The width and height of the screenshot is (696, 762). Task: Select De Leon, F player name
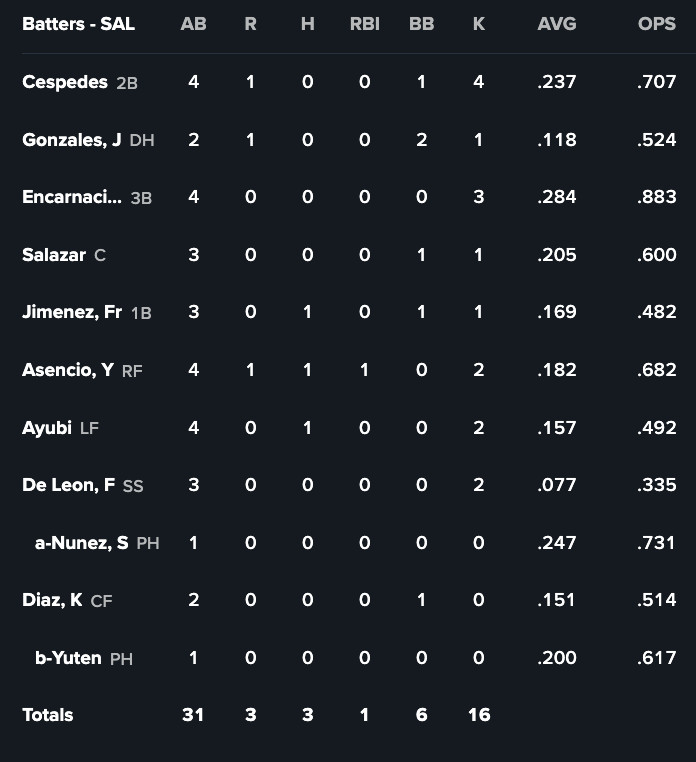68,485
